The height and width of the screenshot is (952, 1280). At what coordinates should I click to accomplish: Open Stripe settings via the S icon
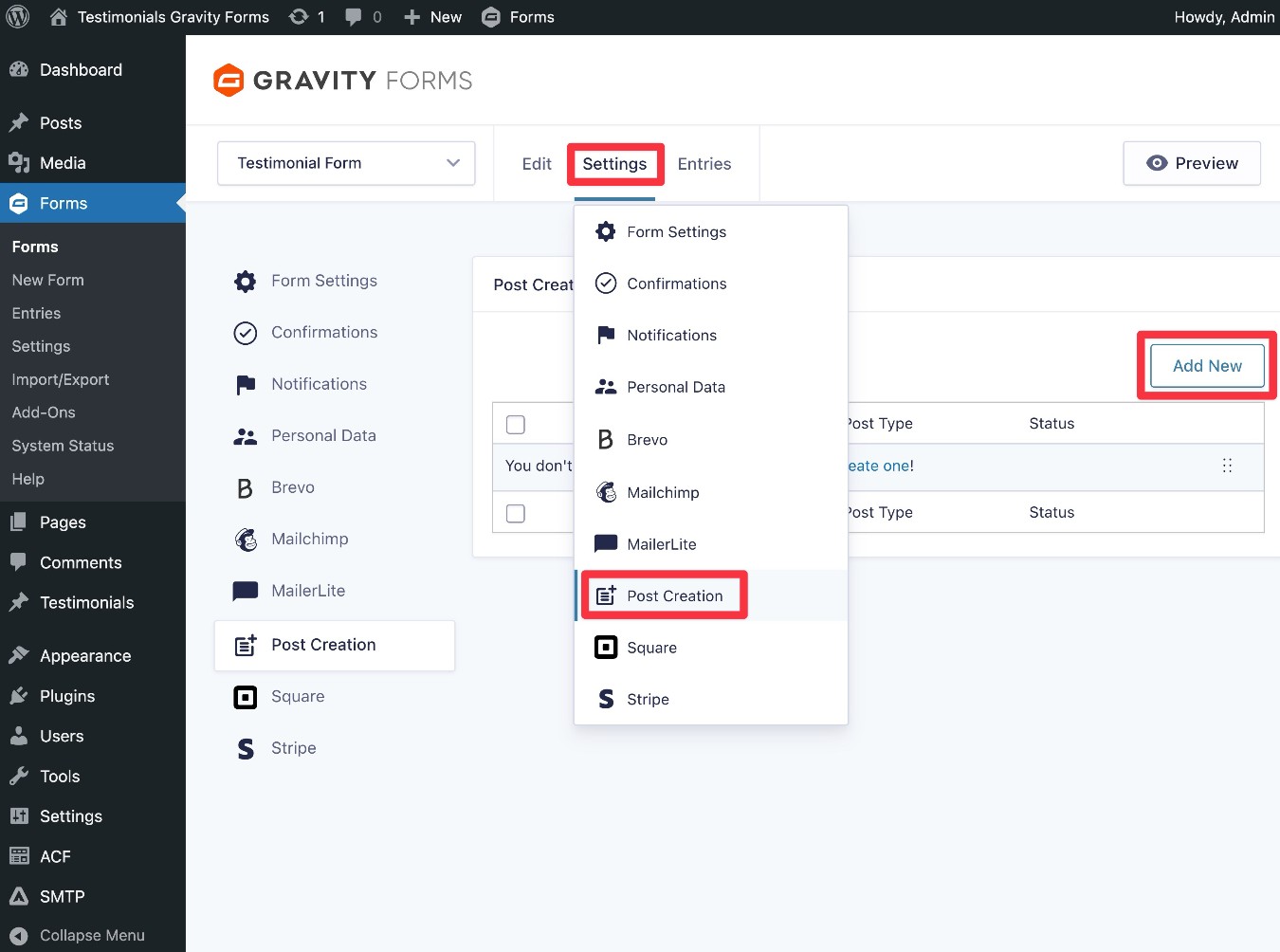(606, 699)
